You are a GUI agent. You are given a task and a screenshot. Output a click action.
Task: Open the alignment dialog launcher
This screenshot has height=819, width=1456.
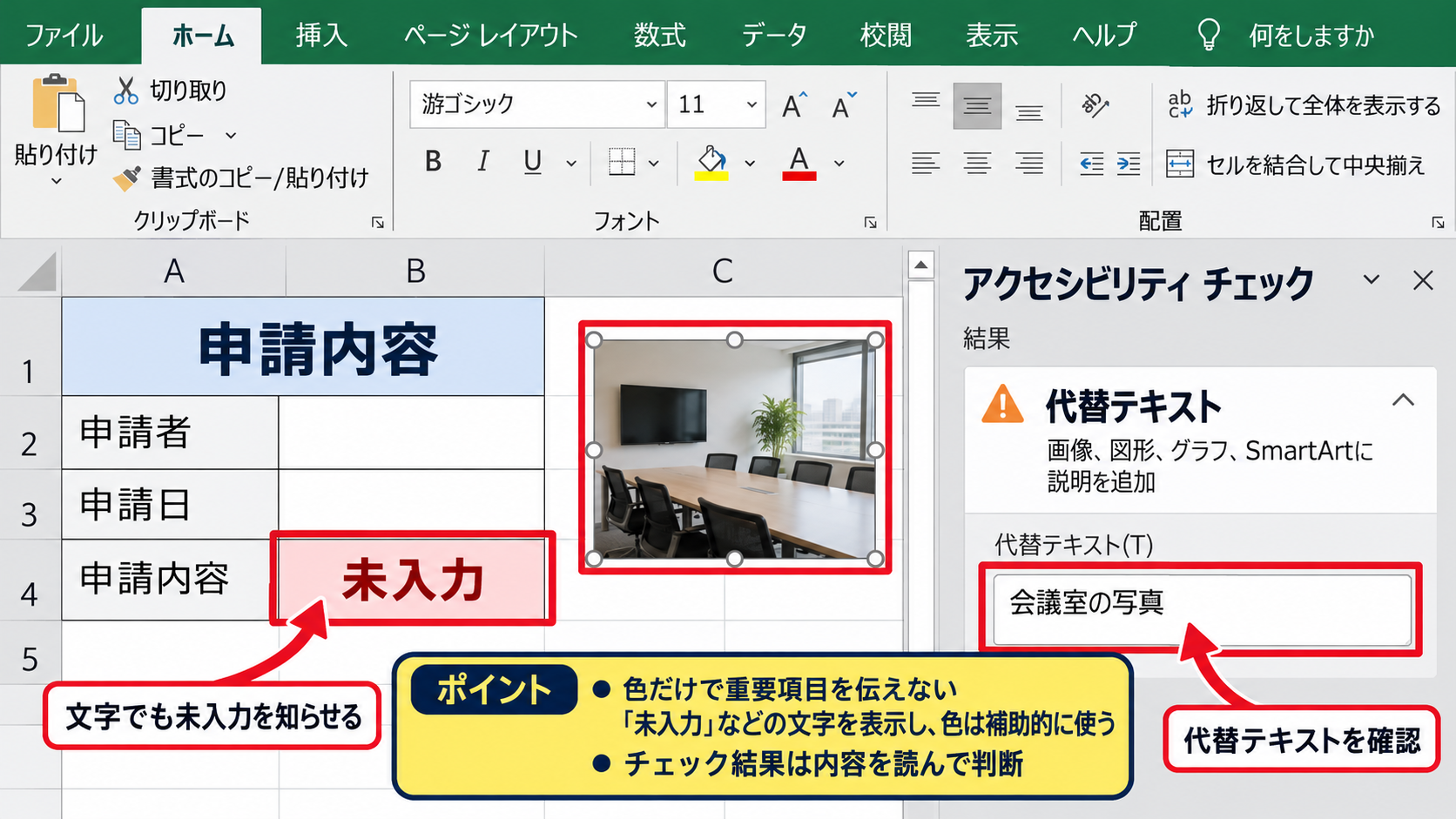point(1438,223)
